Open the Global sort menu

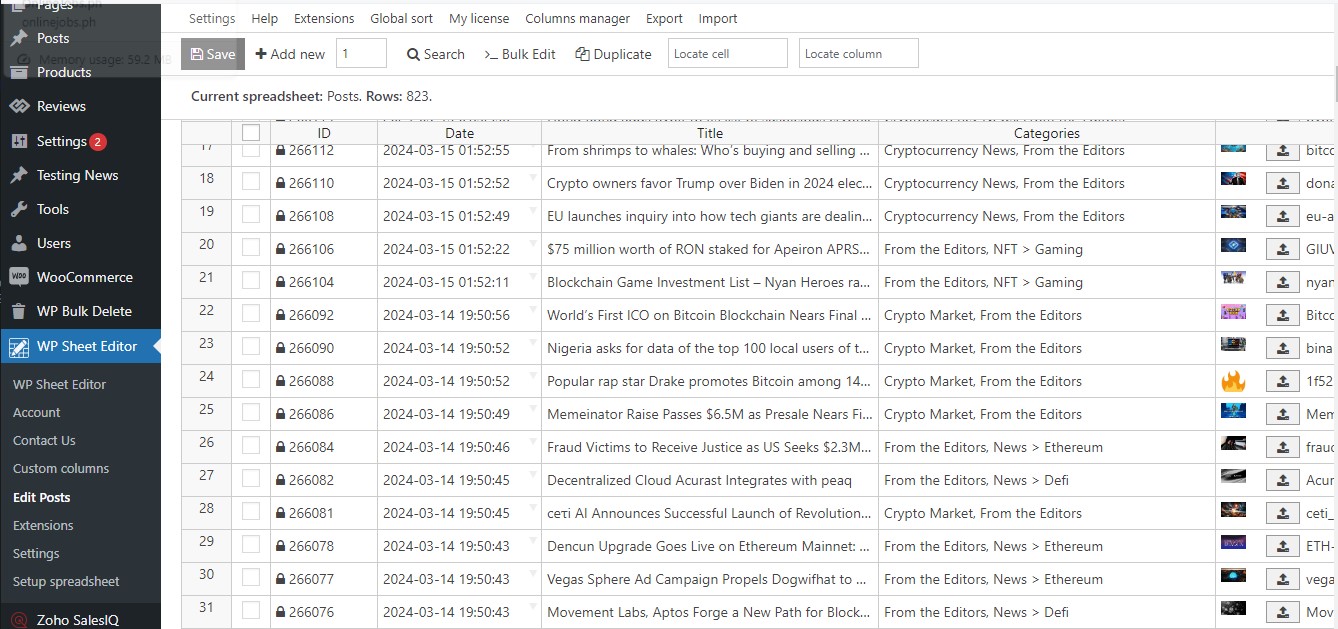point(401,18)
